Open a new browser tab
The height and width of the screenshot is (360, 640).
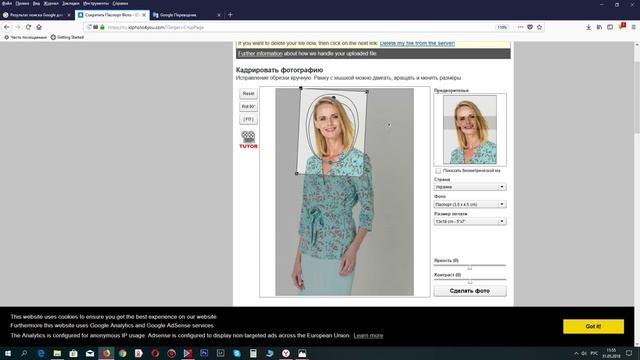click(230, 15)
